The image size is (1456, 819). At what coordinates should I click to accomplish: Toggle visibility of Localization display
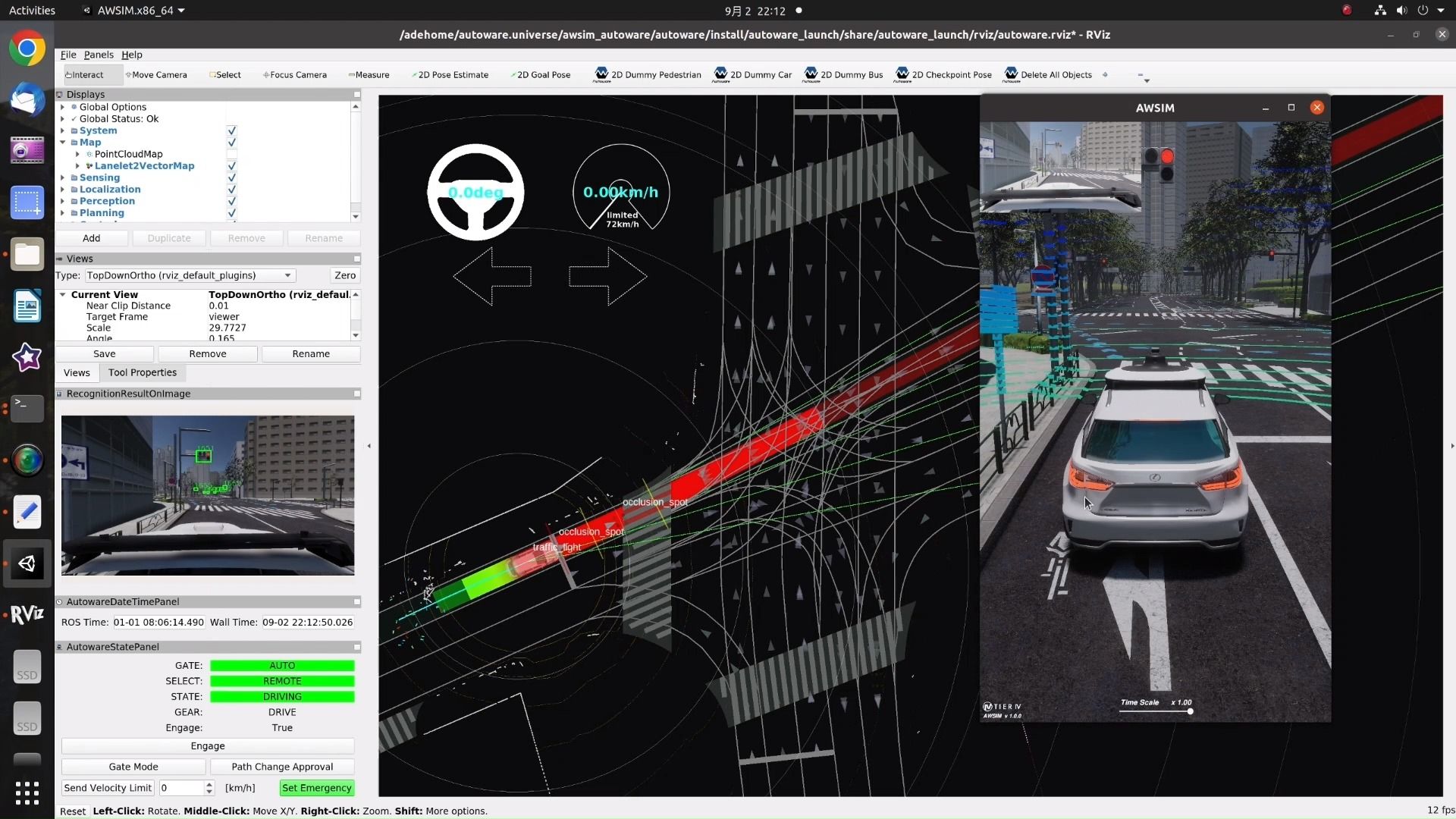[x=231, y=189]
